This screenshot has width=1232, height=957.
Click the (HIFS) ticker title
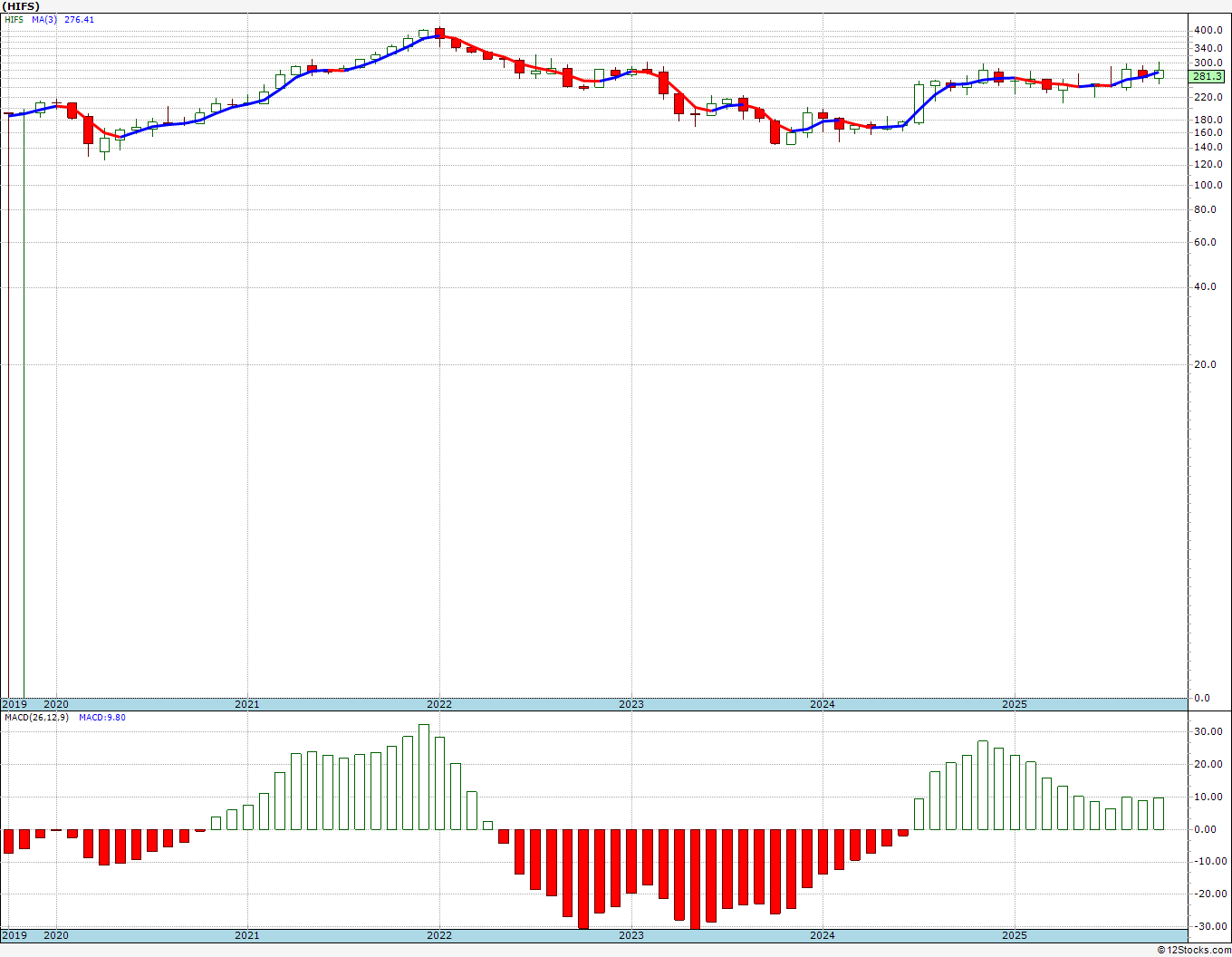point(22,5)
